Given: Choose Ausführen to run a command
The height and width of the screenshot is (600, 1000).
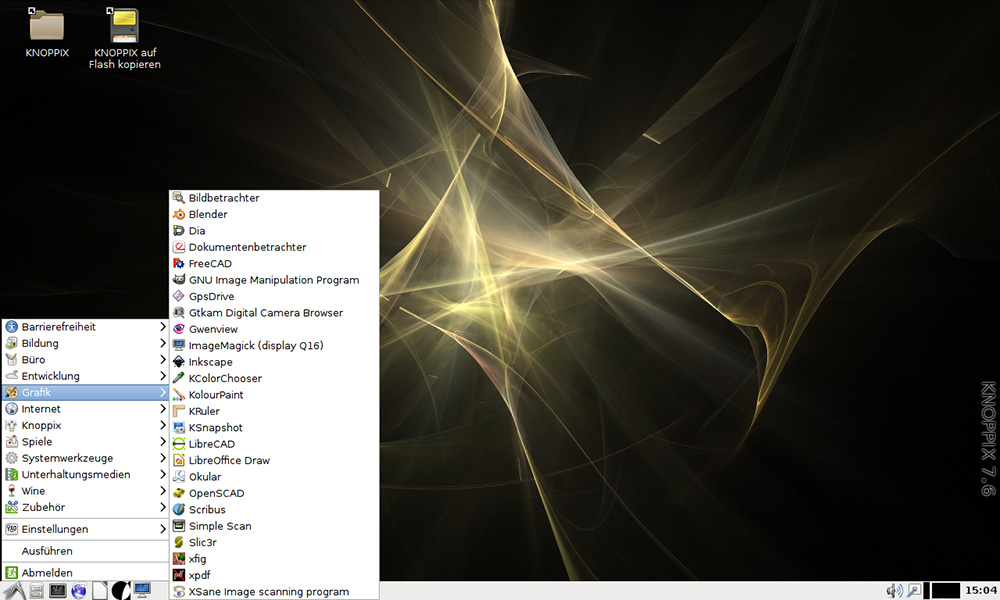Looking at the screenshot, I should pyautogui.click(x=85, y=551).
